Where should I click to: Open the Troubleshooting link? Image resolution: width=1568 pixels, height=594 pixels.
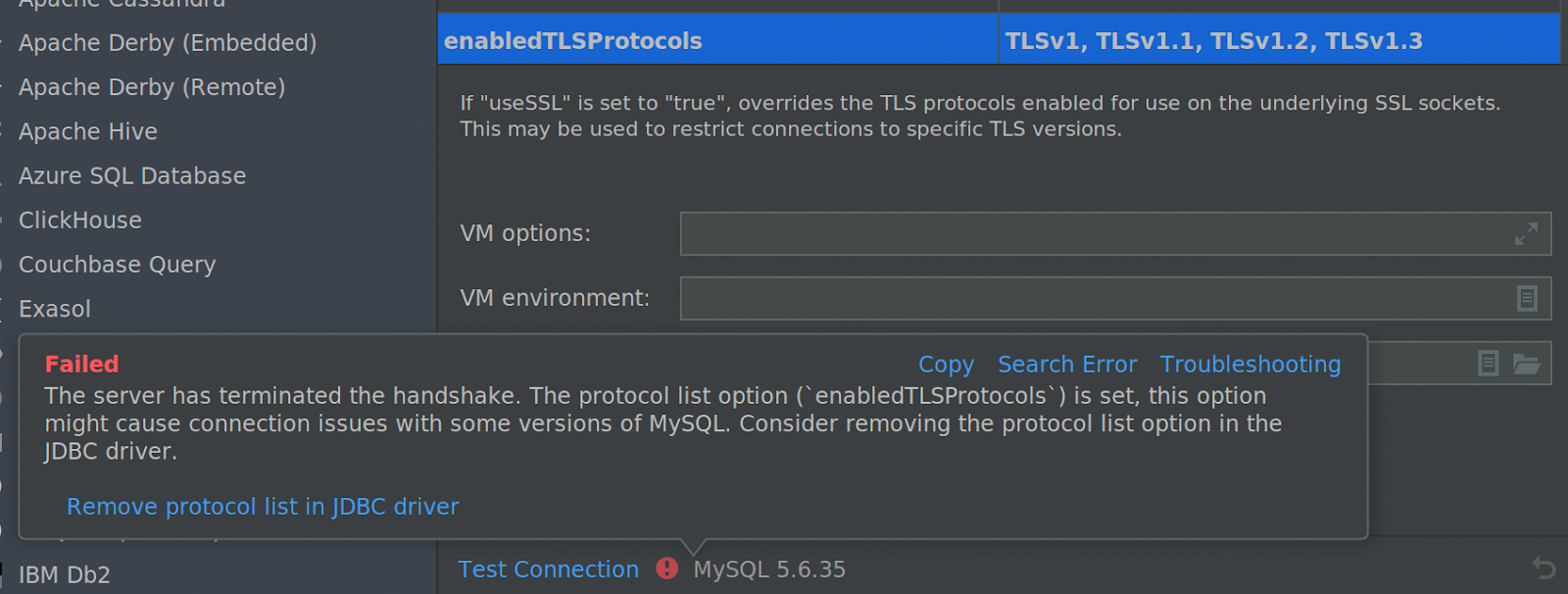(x=1250, y=365)
